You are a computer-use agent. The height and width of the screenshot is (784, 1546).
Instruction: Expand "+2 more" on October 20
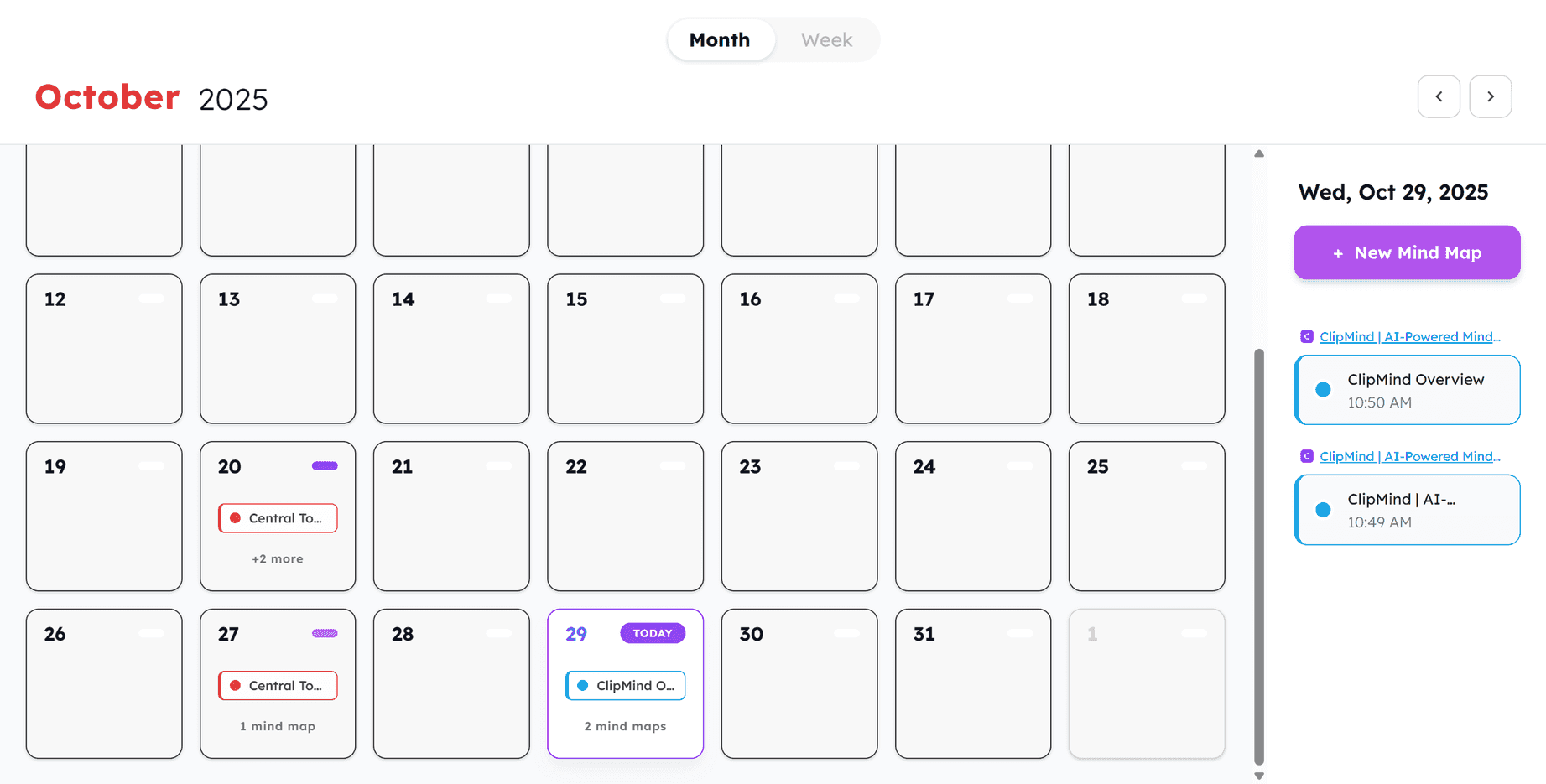(277, 558)
